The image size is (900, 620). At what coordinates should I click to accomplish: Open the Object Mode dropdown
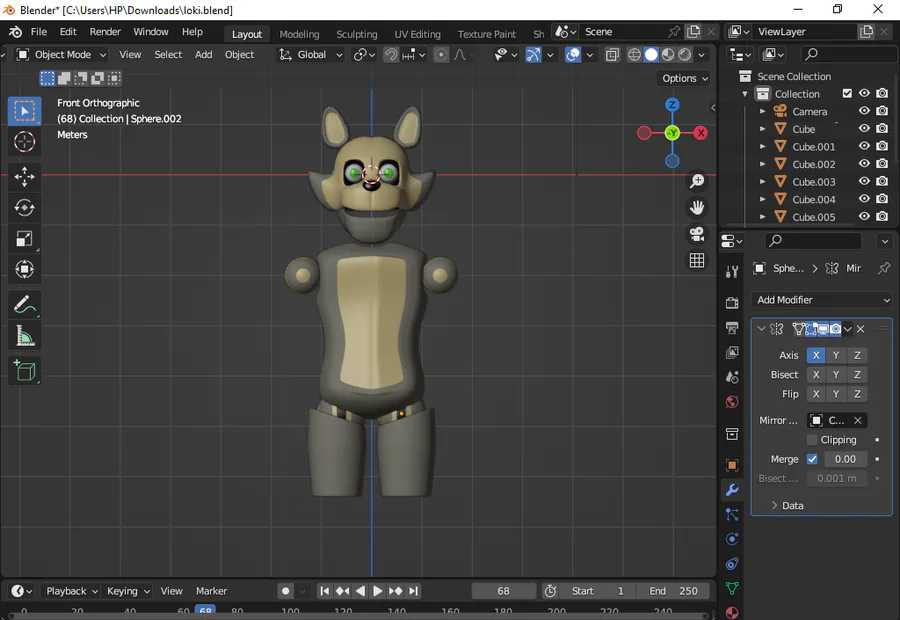[61, 55]
